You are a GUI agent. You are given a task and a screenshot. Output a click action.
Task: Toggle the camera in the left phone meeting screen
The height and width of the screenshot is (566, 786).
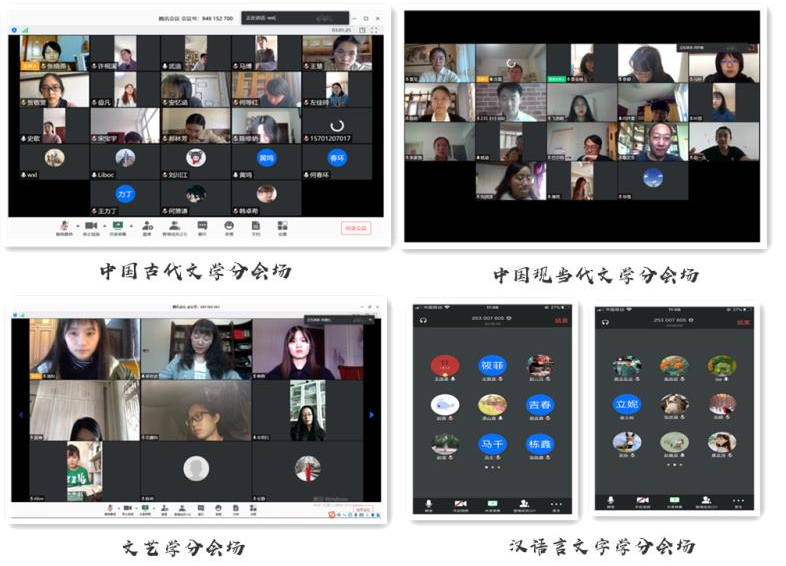point(461,503)
